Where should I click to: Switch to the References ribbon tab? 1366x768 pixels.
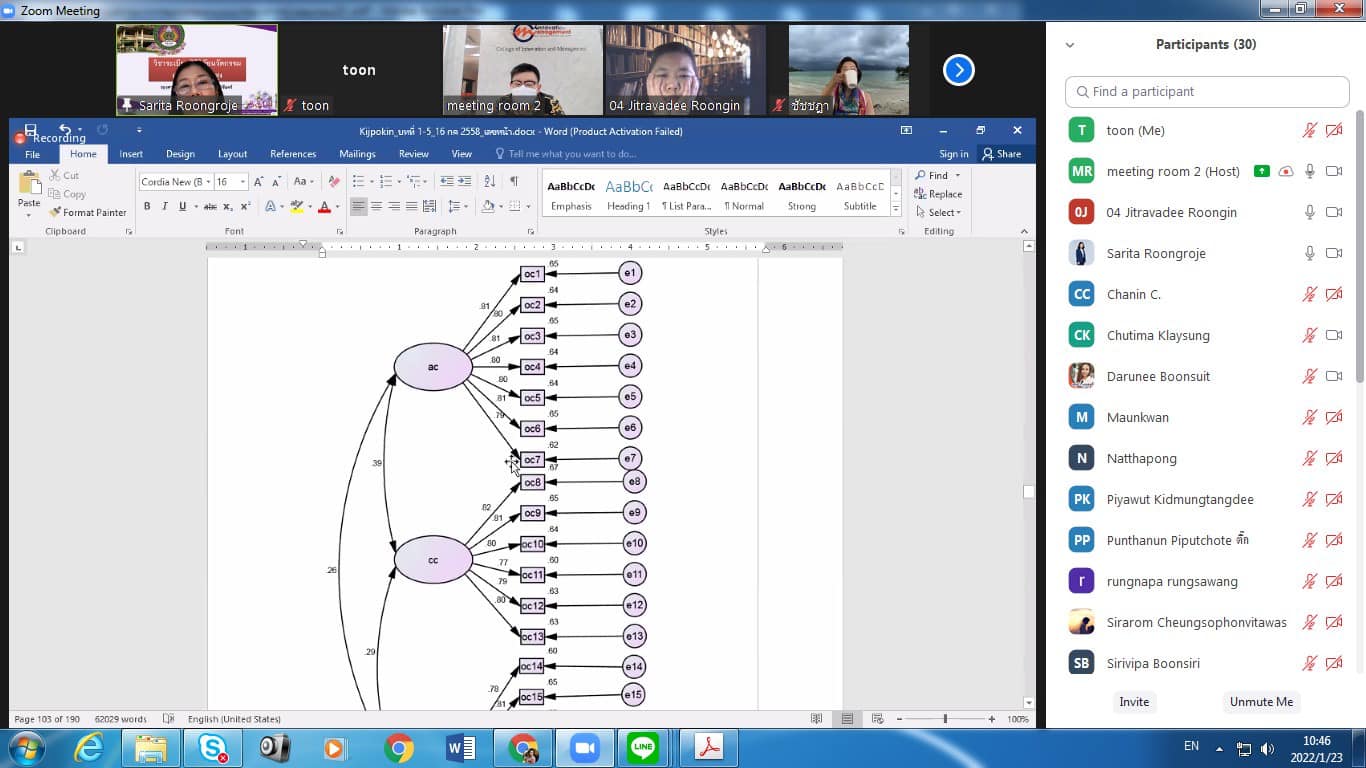tap(293, 154)
